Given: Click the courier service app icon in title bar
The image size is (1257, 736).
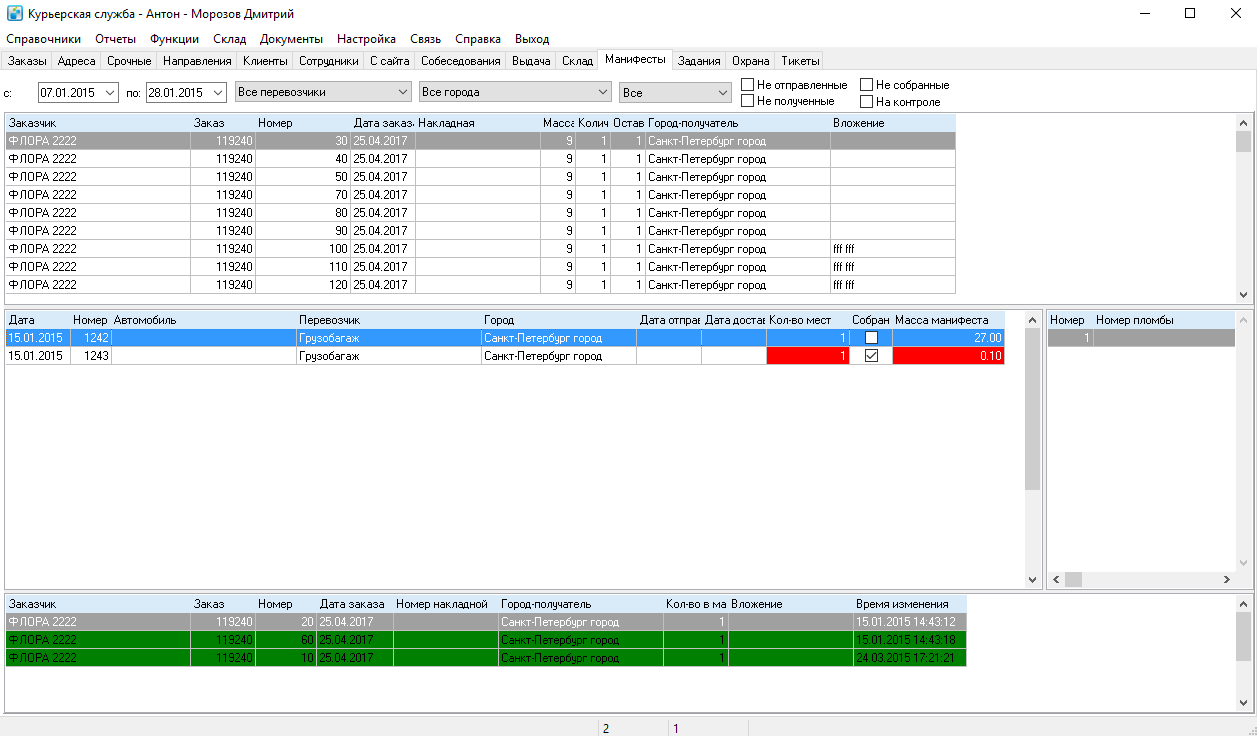Looking at the screenshot, I should pos(14,14).
